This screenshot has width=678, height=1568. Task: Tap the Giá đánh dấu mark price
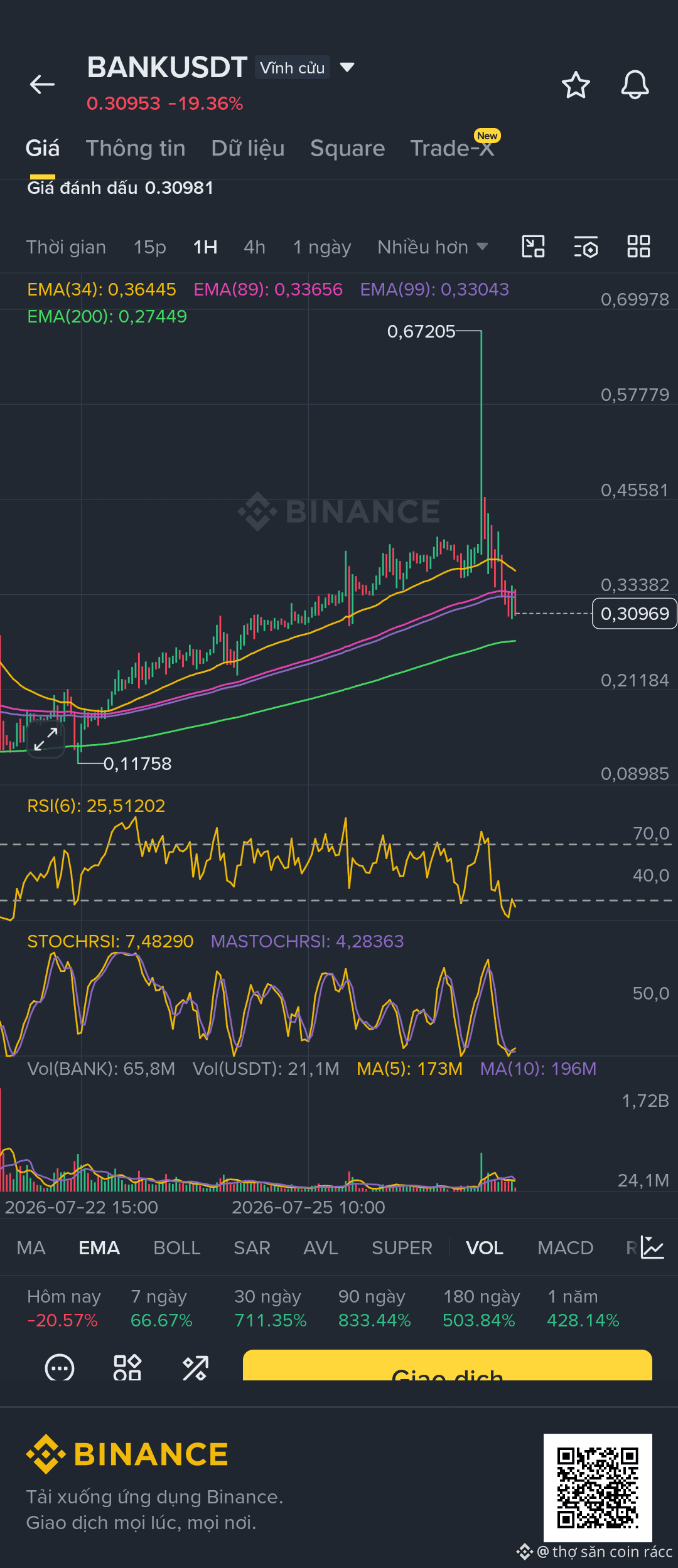pyautogui.click(x=121, y=188)
